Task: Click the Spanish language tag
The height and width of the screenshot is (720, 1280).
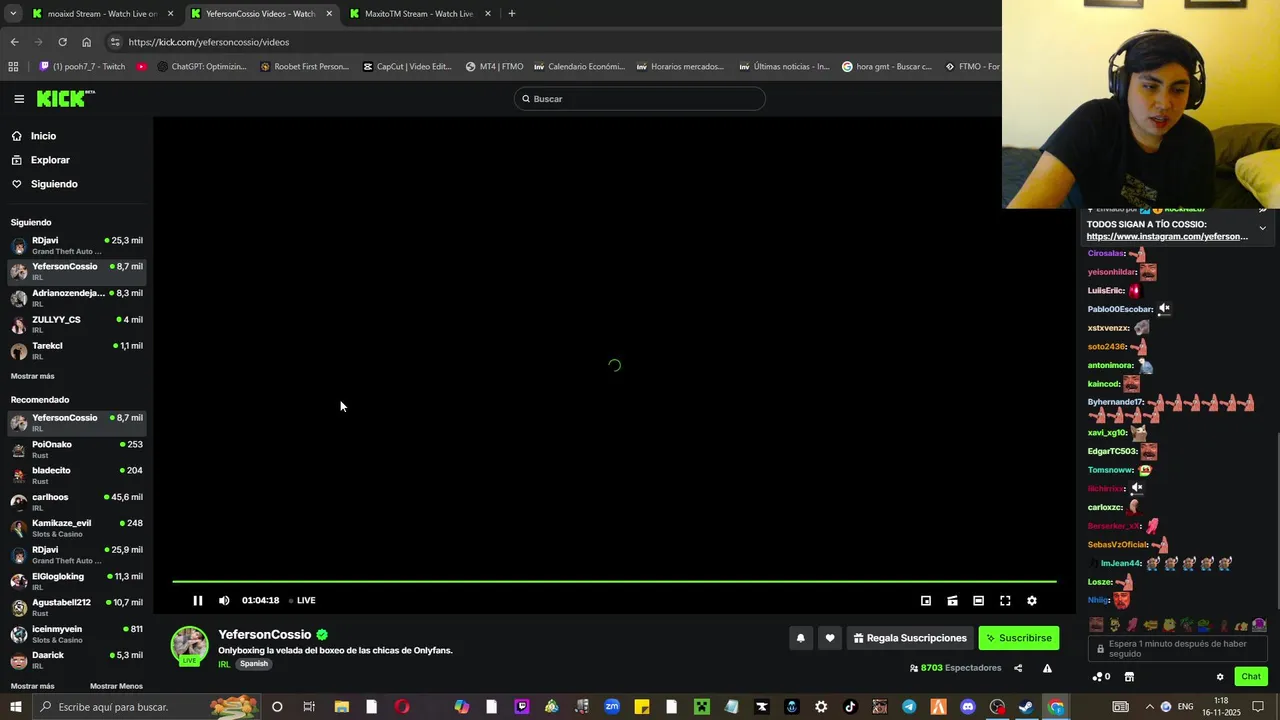Action: click(254, 664)
